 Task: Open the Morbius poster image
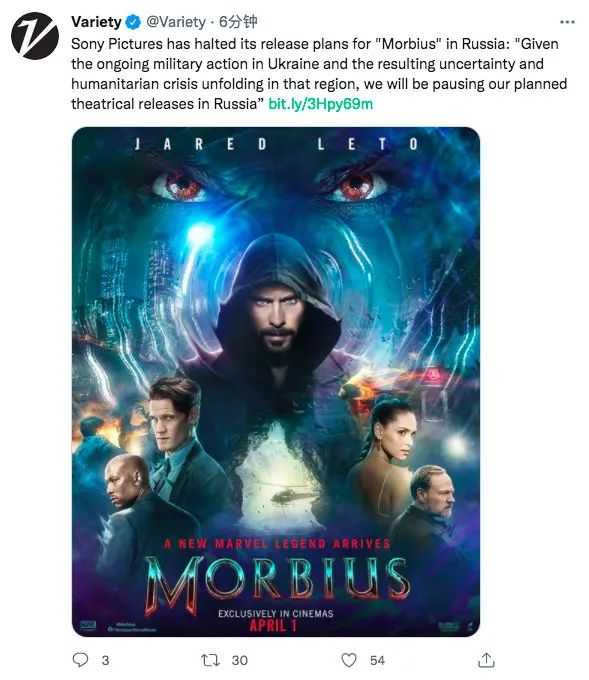(x=276, y=382)
